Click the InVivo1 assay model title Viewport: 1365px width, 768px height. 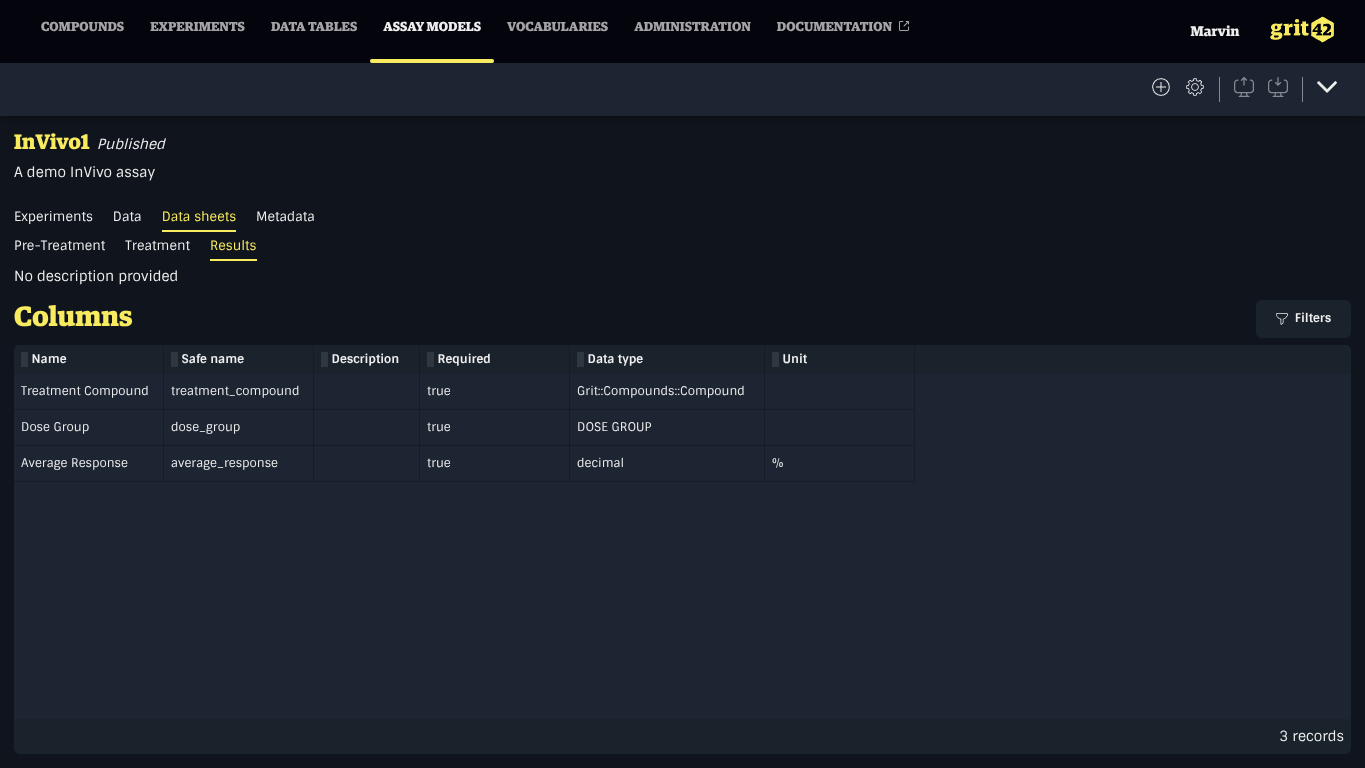[52, 142]
